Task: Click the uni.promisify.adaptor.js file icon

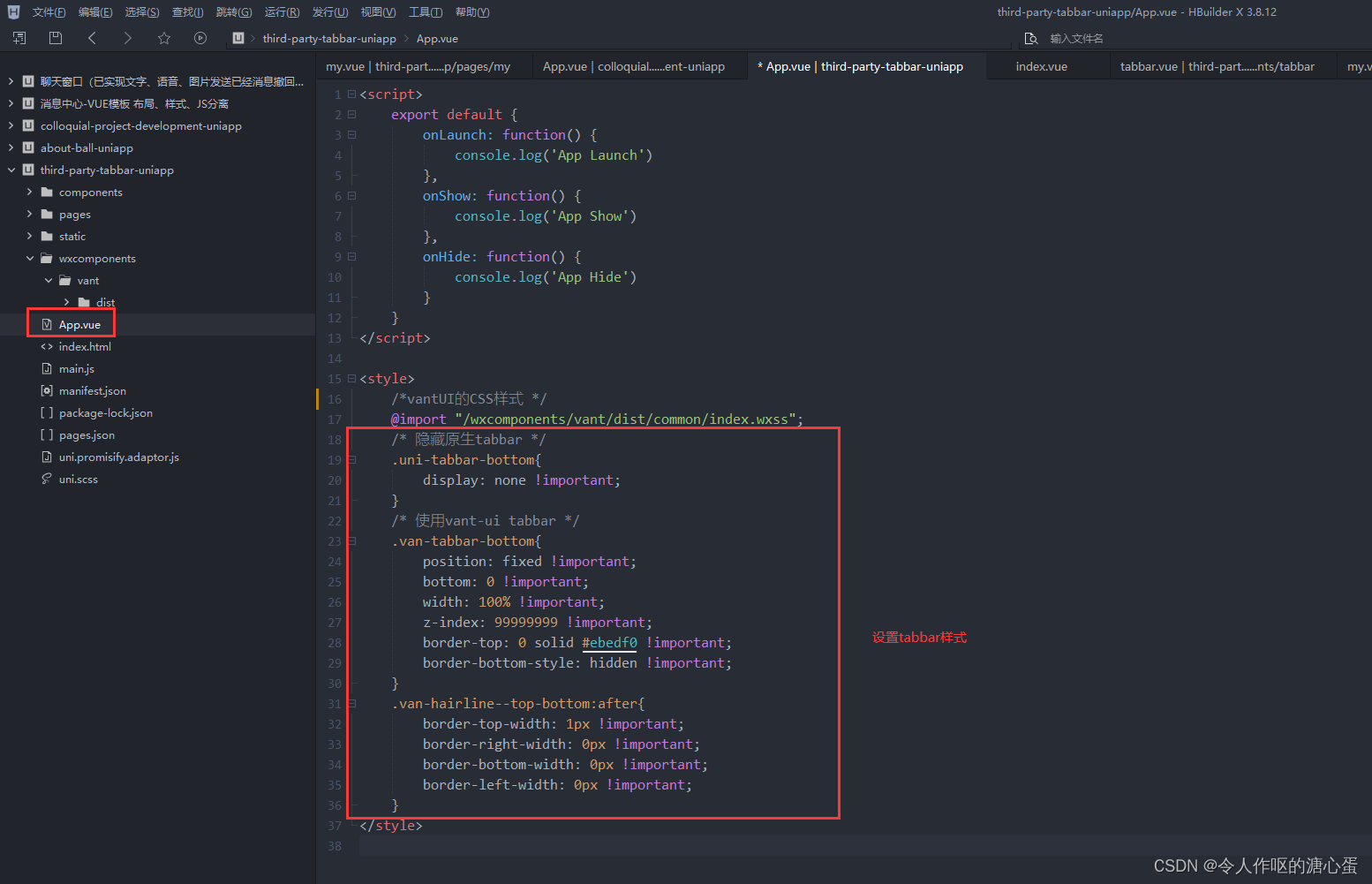Action: click(47, 457)
